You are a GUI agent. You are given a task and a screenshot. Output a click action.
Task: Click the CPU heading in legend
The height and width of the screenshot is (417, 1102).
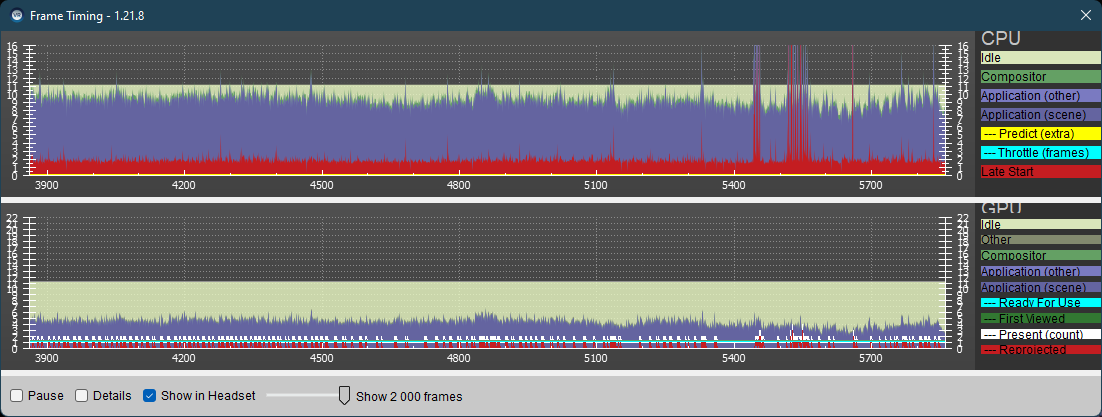pos(1000,39)
